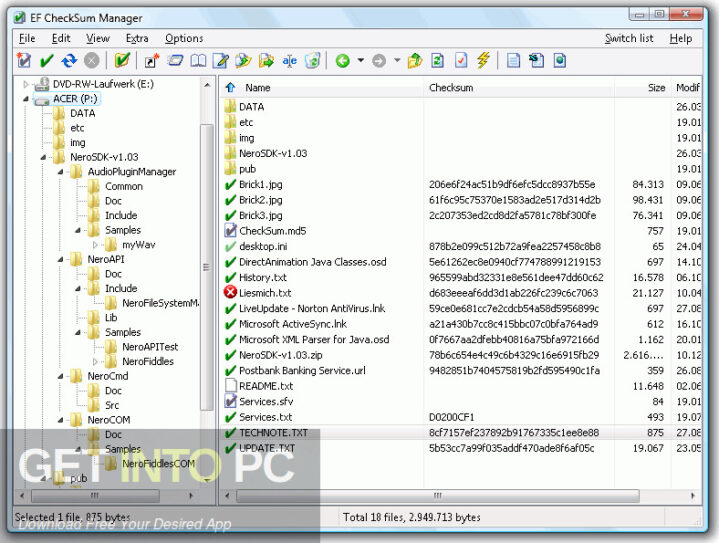Viewport: 719px width, 543px height.
Task: Click the document with red checkmark toolbar icon
Action: tap(461, 60)
